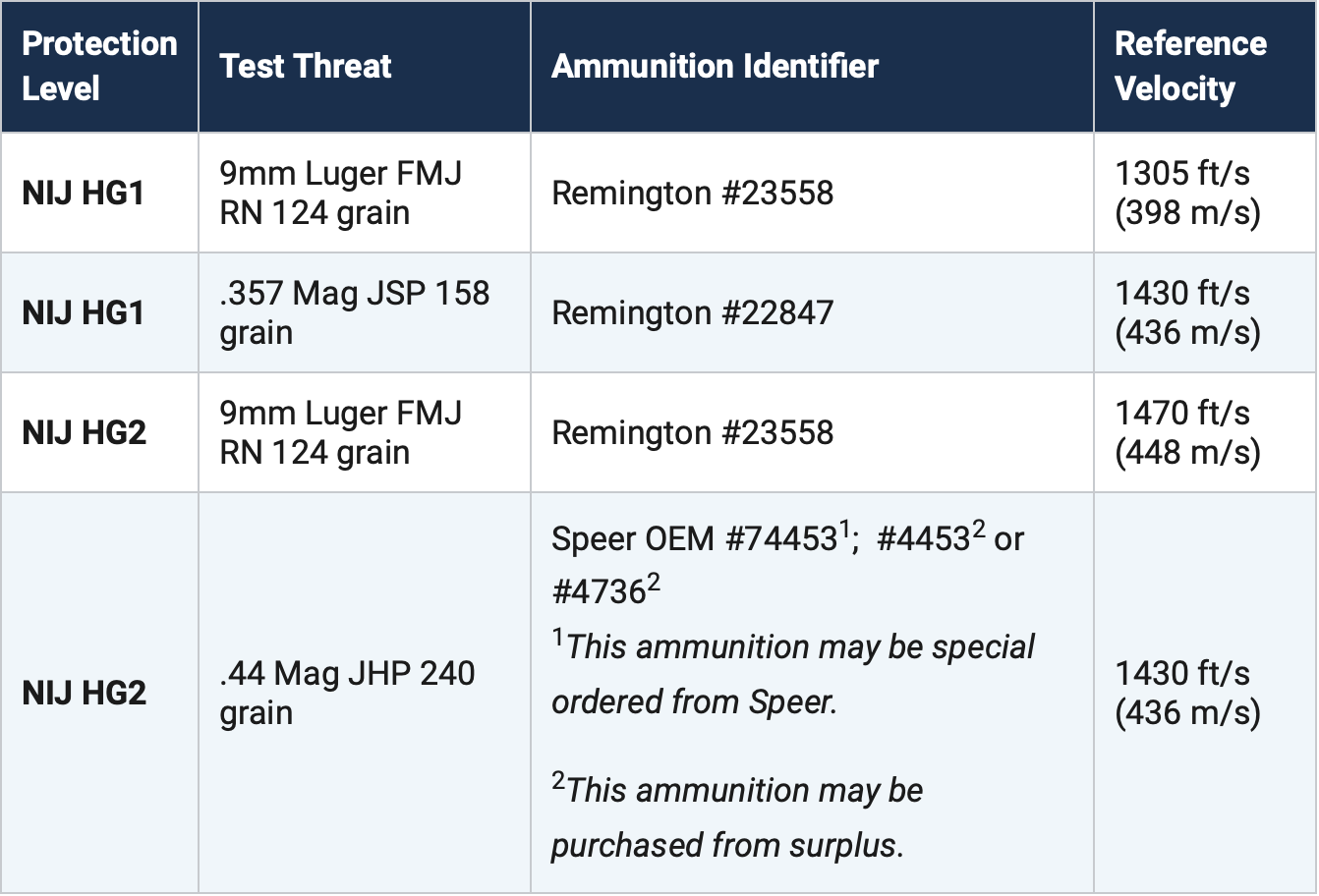Click the Protection Level column header
1319x896 pixels.
99,66
